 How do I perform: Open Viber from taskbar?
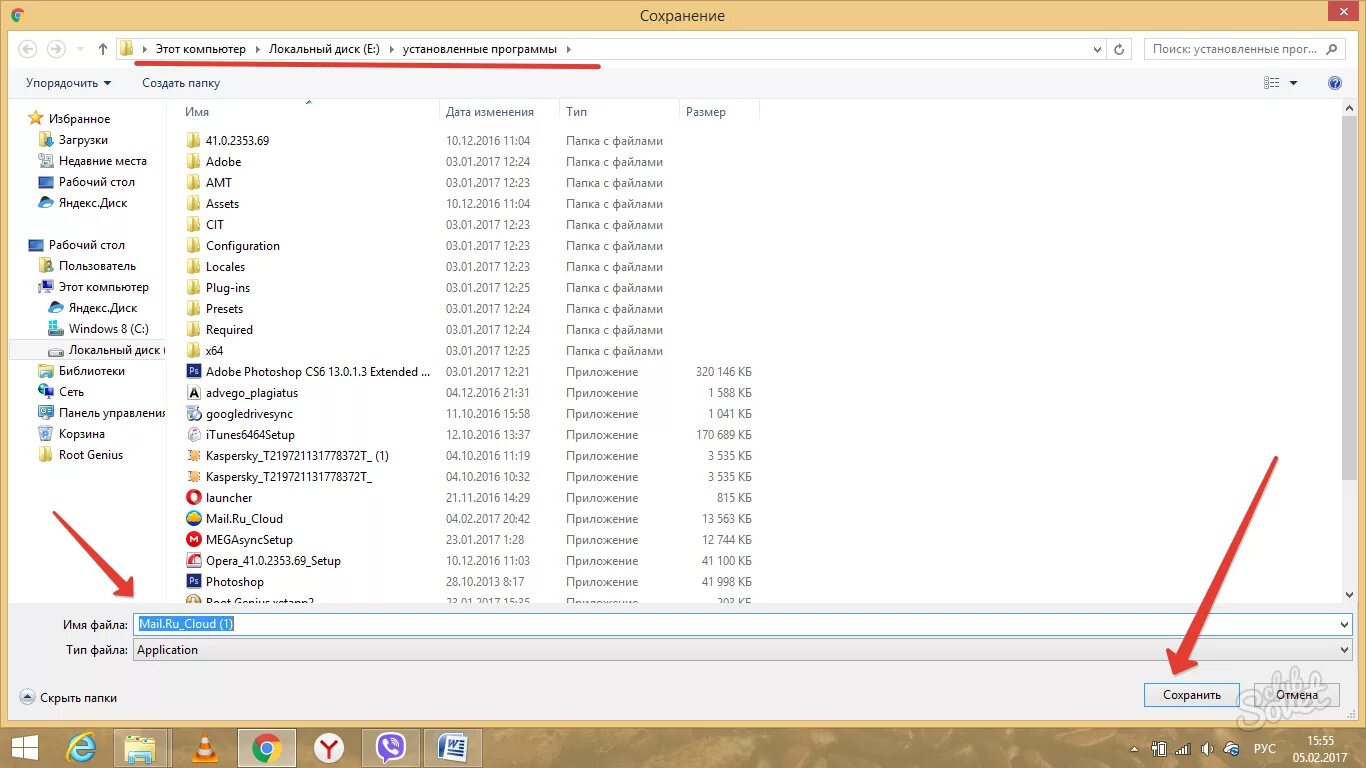[x=391, y=747]
